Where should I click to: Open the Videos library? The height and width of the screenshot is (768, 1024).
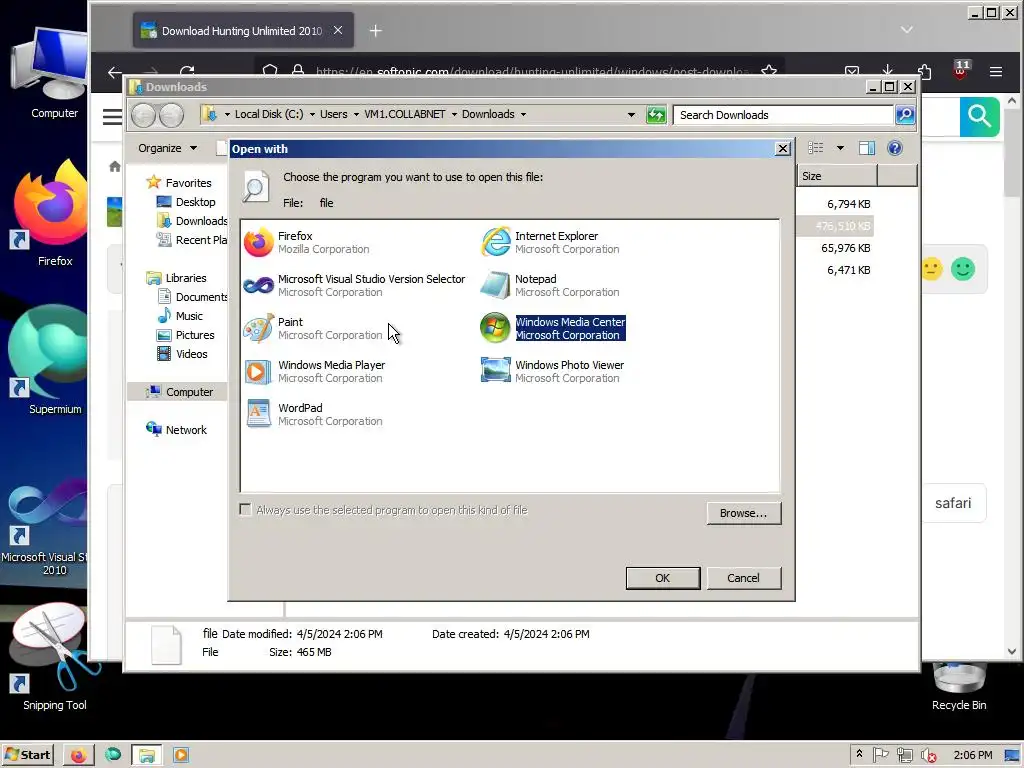(x=183, y=354)
